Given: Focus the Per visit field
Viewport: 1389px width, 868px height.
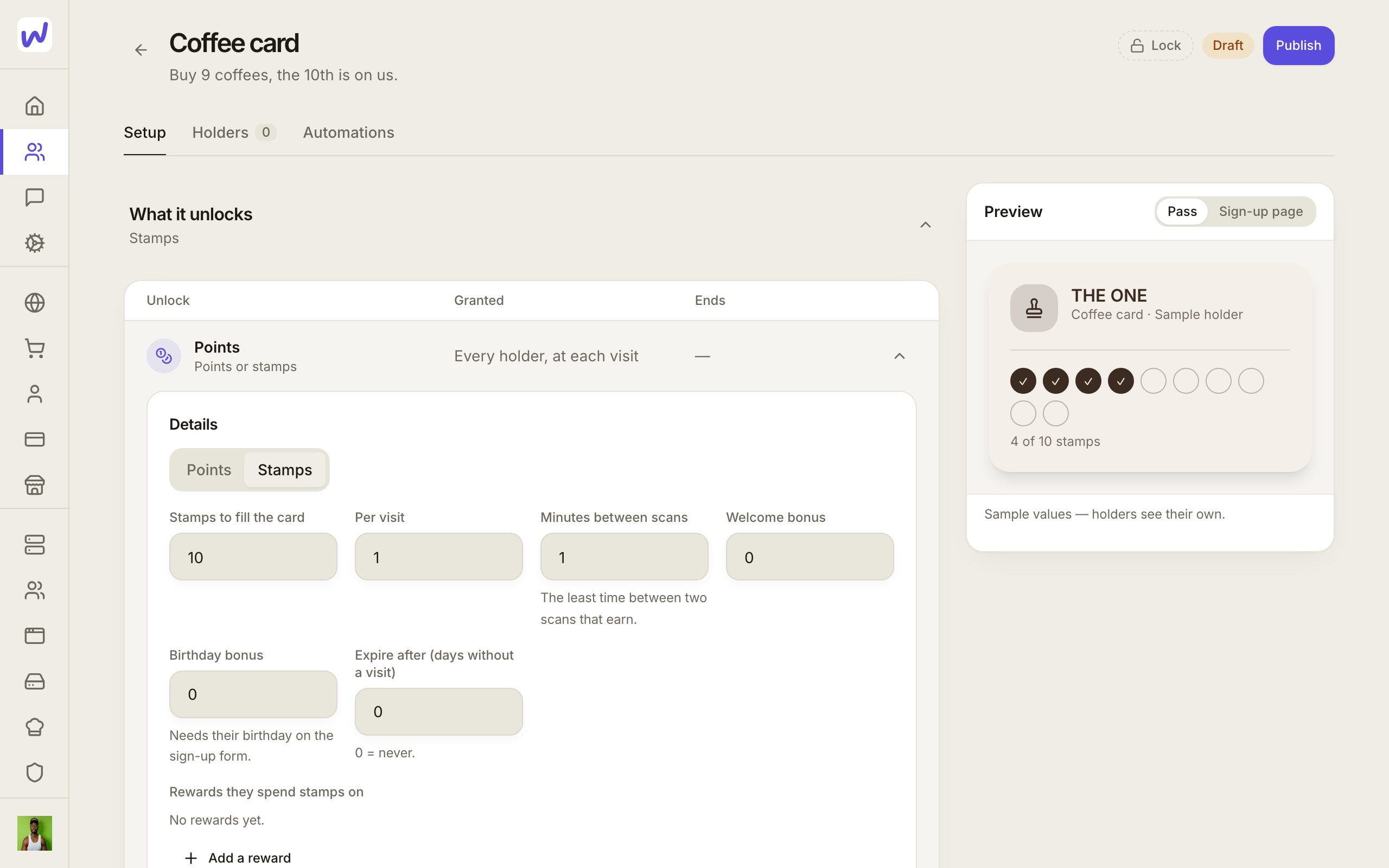Looking at the screenshot, I should [438, 557].
